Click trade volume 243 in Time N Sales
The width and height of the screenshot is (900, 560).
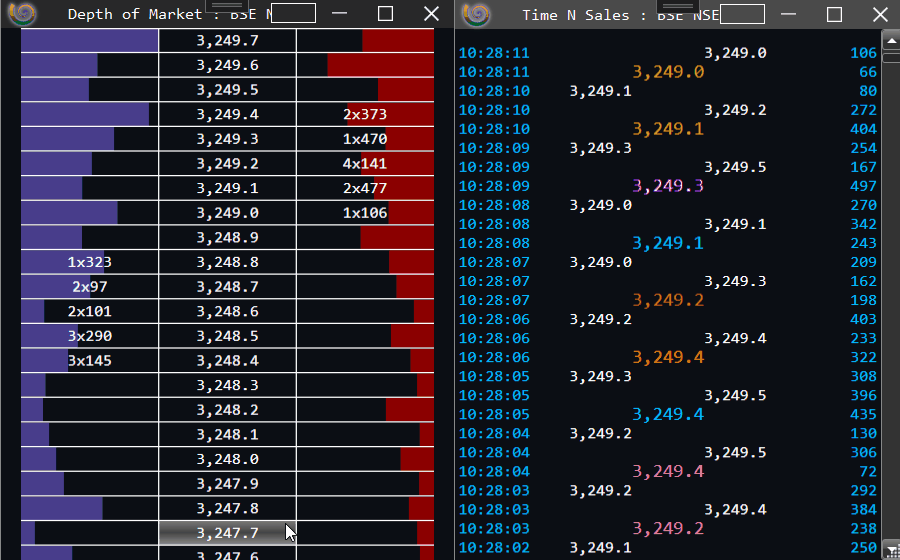(x=863, y=243)
